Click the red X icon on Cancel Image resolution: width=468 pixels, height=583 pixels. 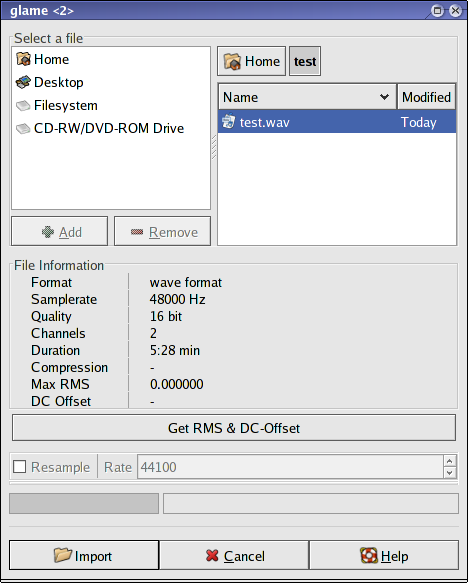tap(212, 556)
